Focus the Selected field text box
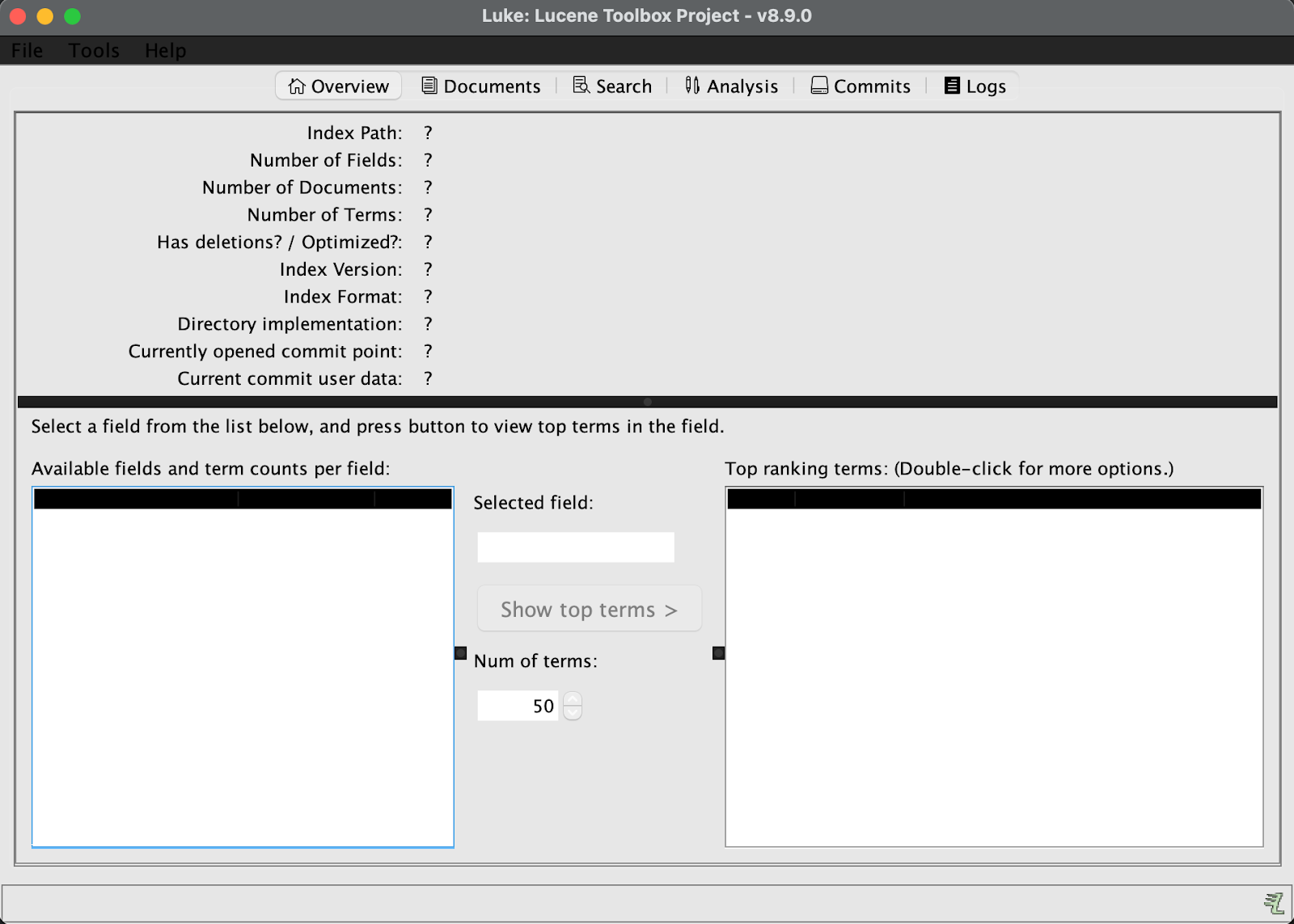This screenshot has width=1294, height=924. coord(576,547)
